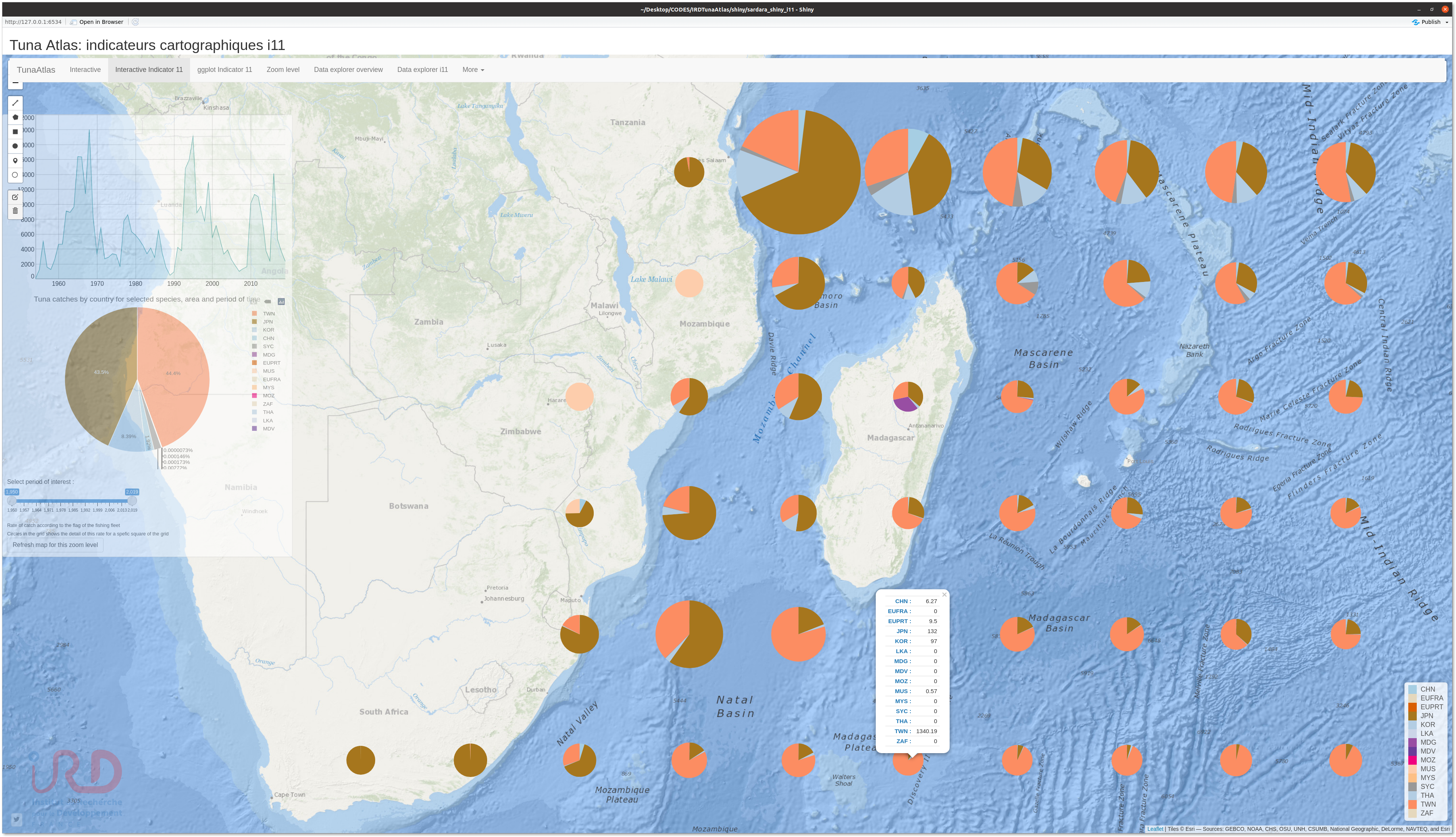
Task: Select the draw rectangle tool
Action: (x=15, y=132)
